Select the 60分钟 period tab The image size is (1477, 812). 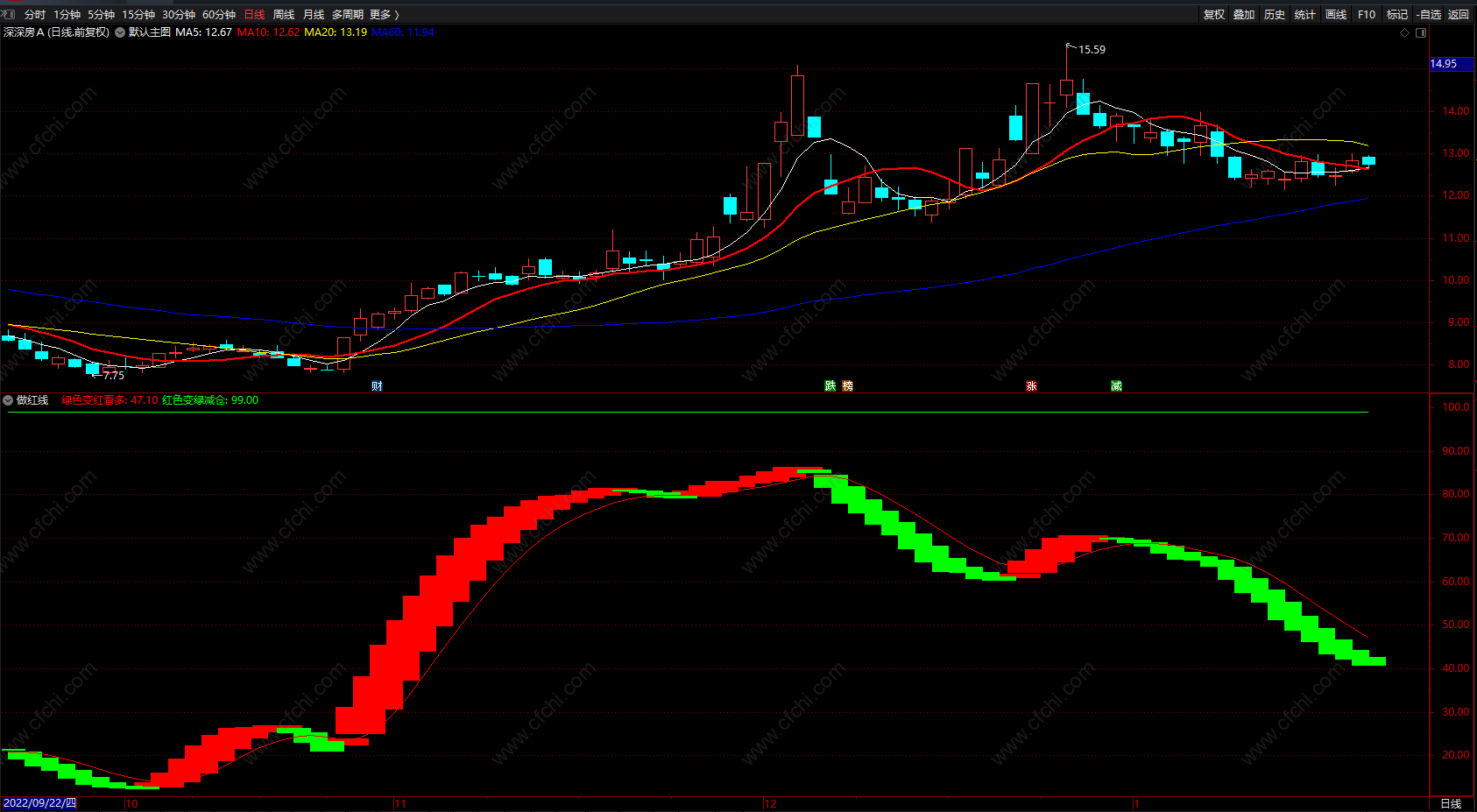tap(219, 14)
